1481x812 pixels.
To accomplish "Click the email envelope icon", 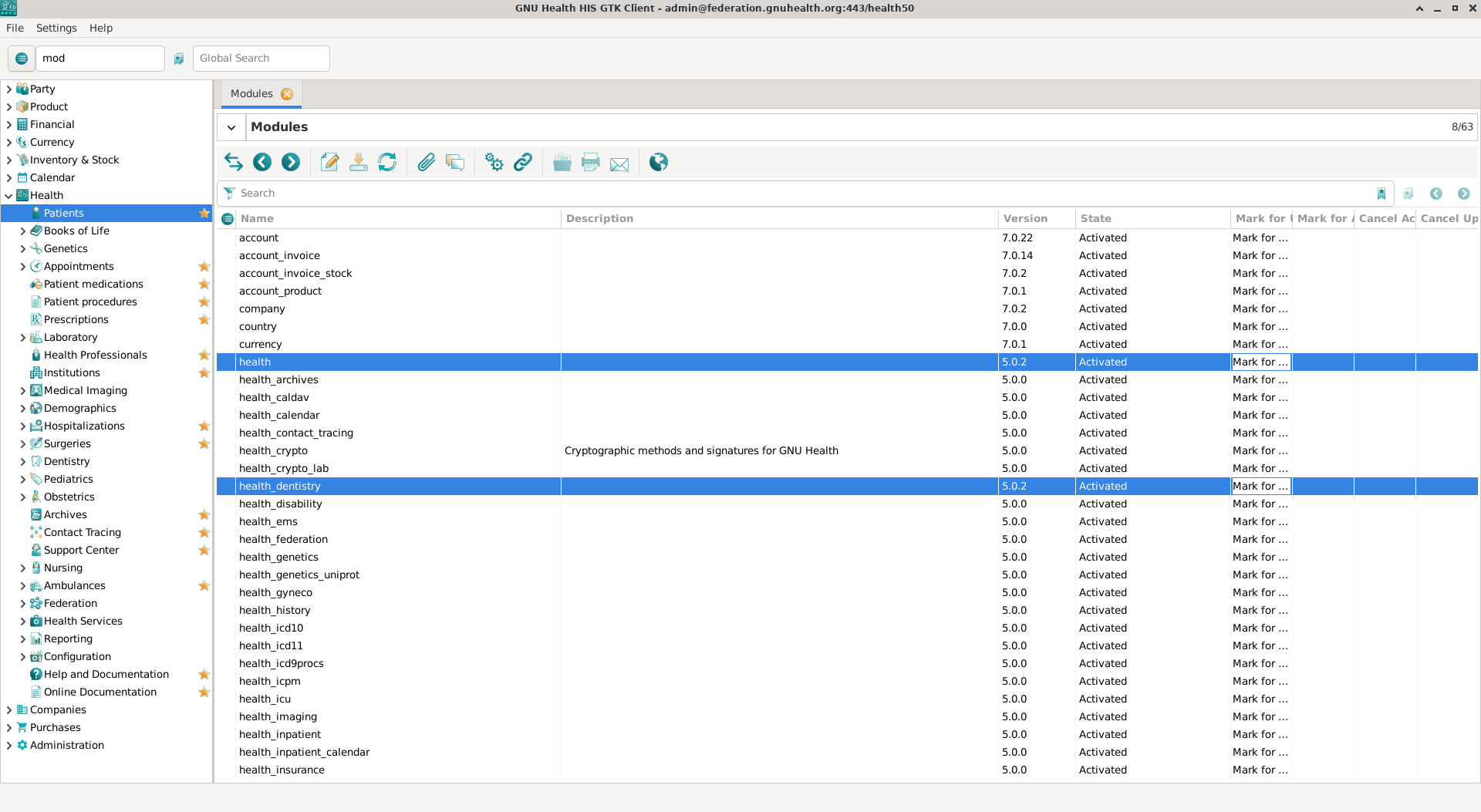I will tap(619, 163).
